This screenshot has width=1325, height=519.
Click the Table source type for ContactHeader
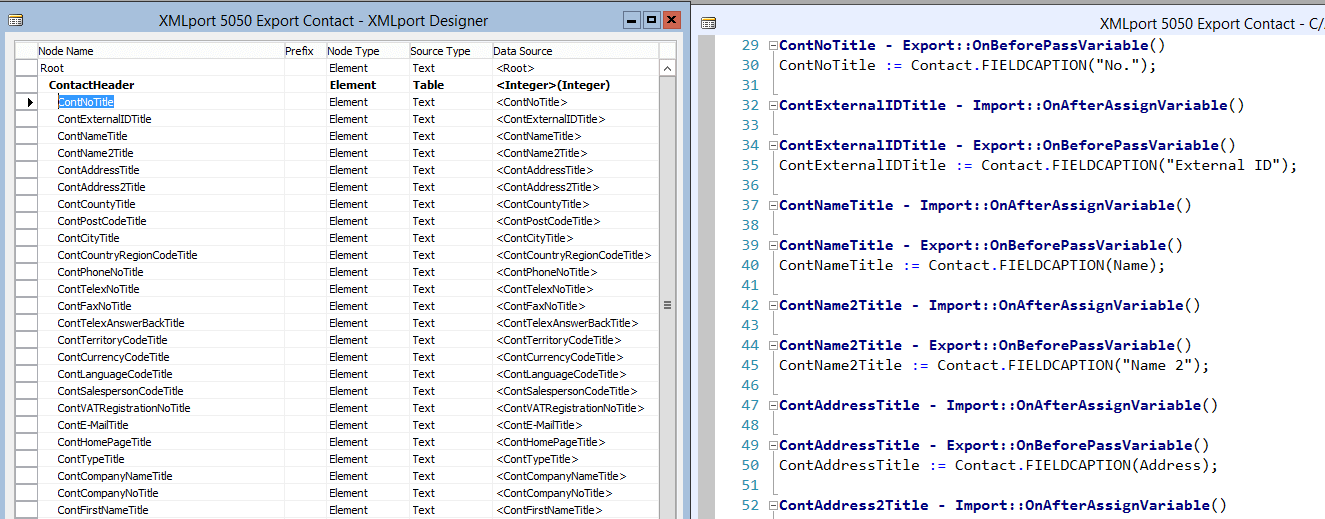[450, 85]
